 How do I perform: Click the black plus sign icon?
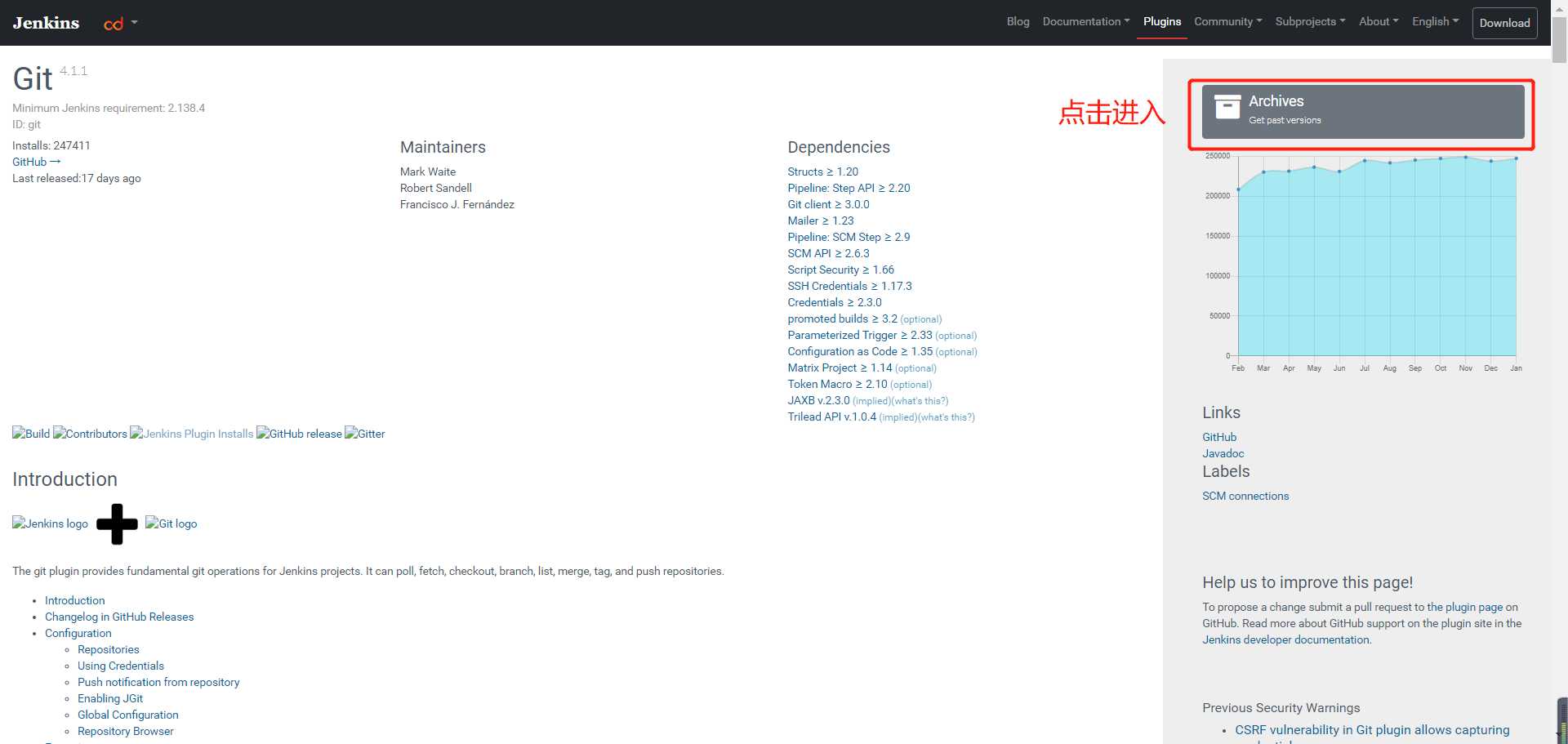(117, 523)
